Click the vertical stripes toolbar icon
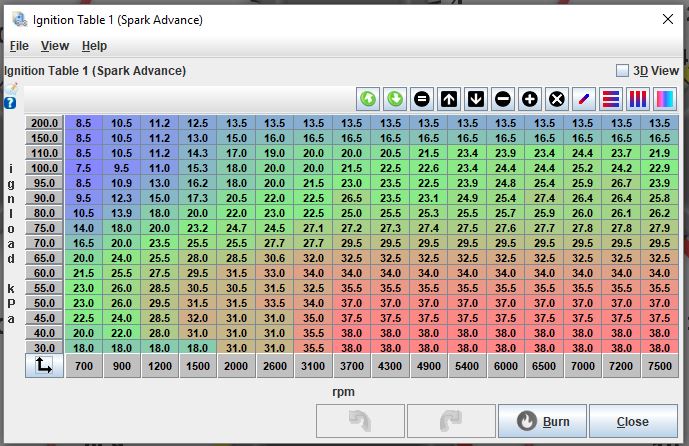 point(638,99)
